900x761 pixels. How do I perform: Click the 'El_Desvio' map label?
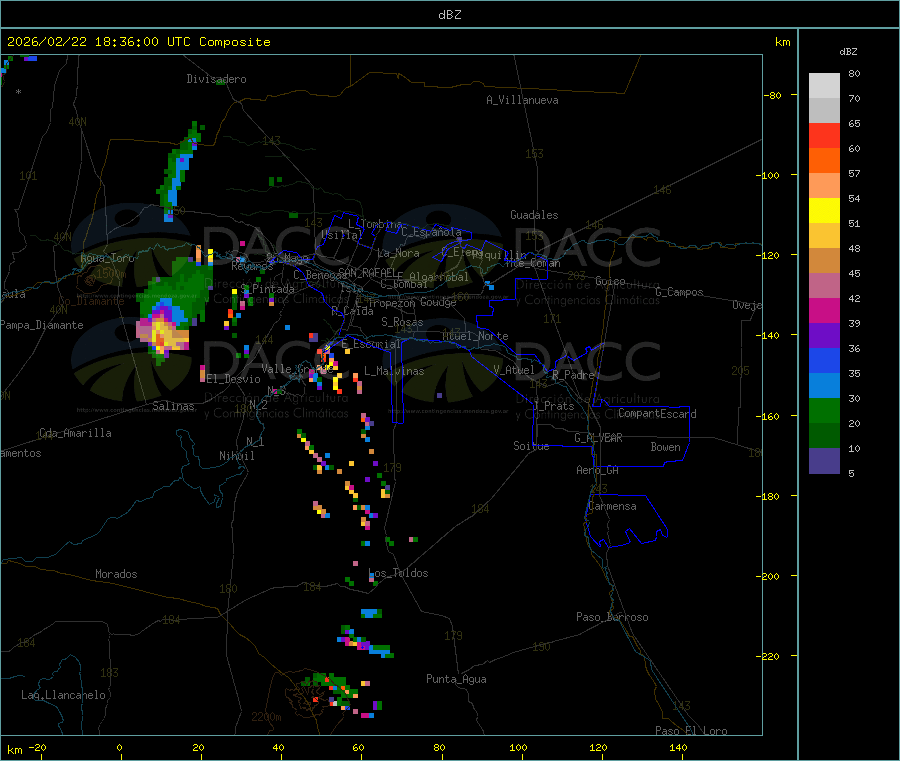(233, 379)
